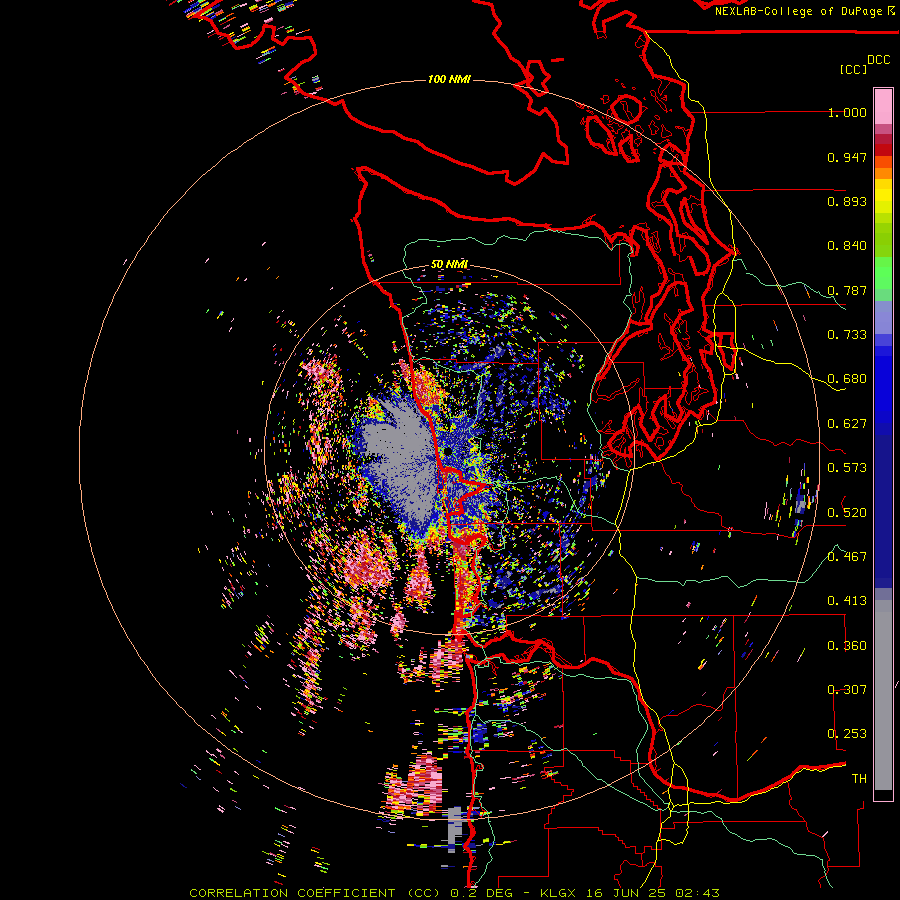Click the DCC legend title
The image size is (900, 900).
[x=878, y=60]
